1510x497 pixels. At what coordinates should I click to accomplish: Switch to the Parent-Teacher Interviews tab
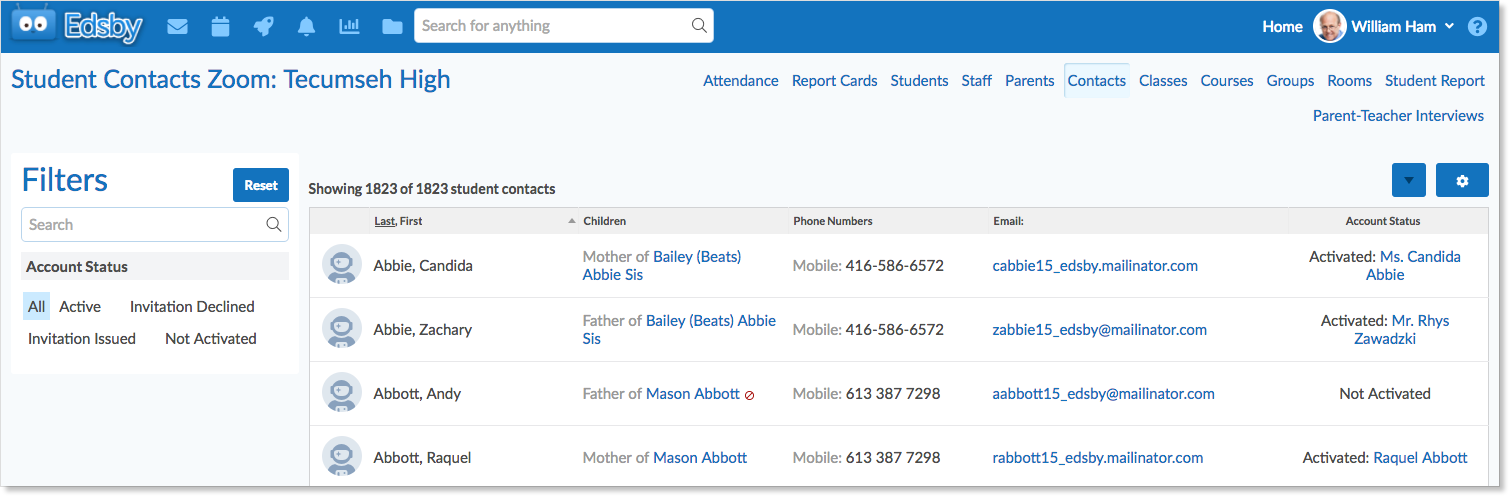tap(1398, 116)
